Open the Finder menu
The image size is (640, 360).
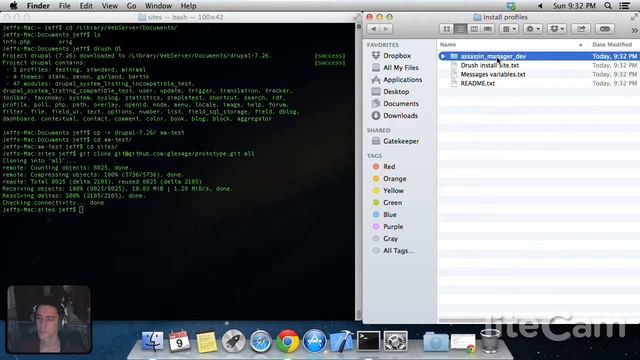tap(38, 6)
